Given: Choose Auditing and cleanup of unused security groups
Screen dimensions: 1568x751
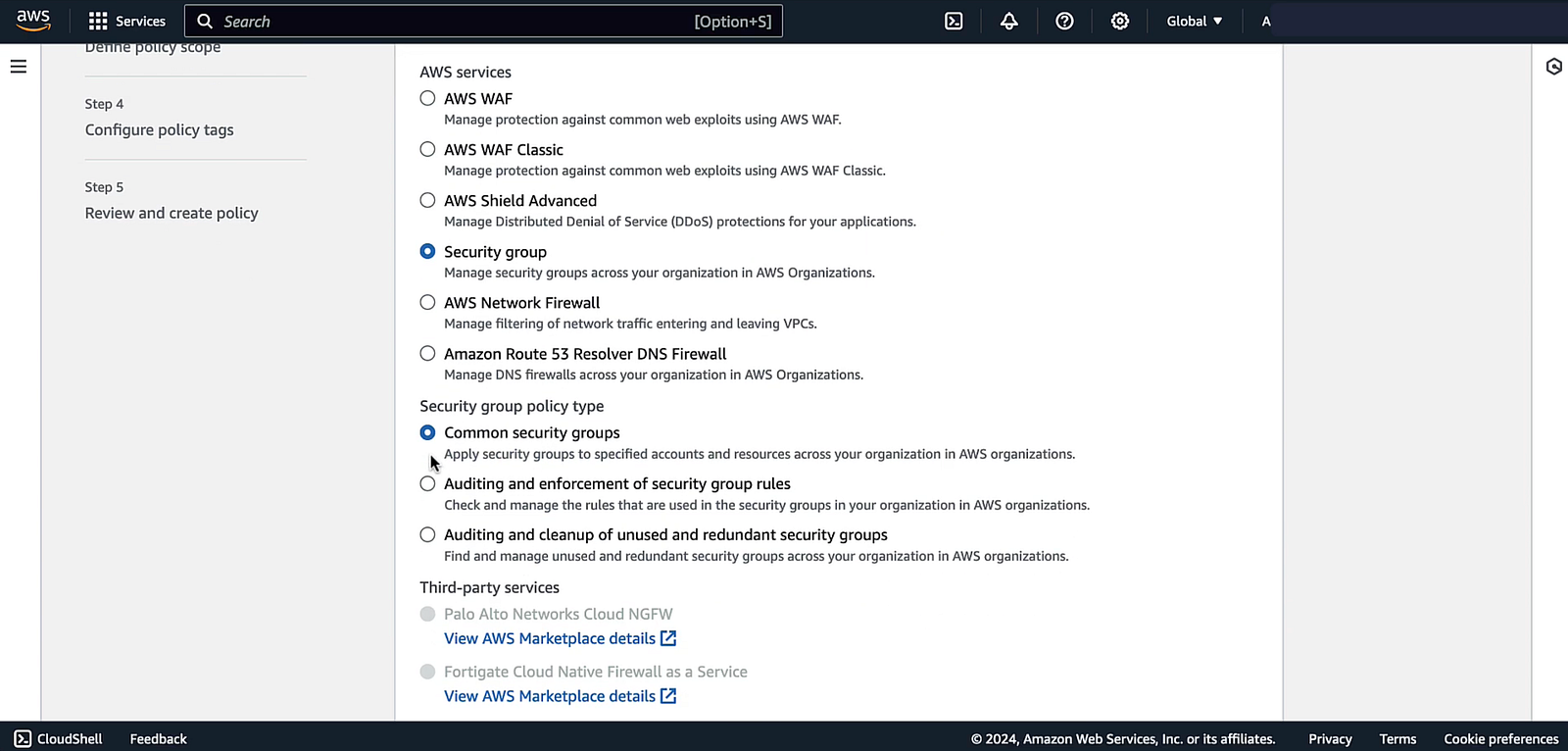Looking at the screenshot, I should (427, 534).
